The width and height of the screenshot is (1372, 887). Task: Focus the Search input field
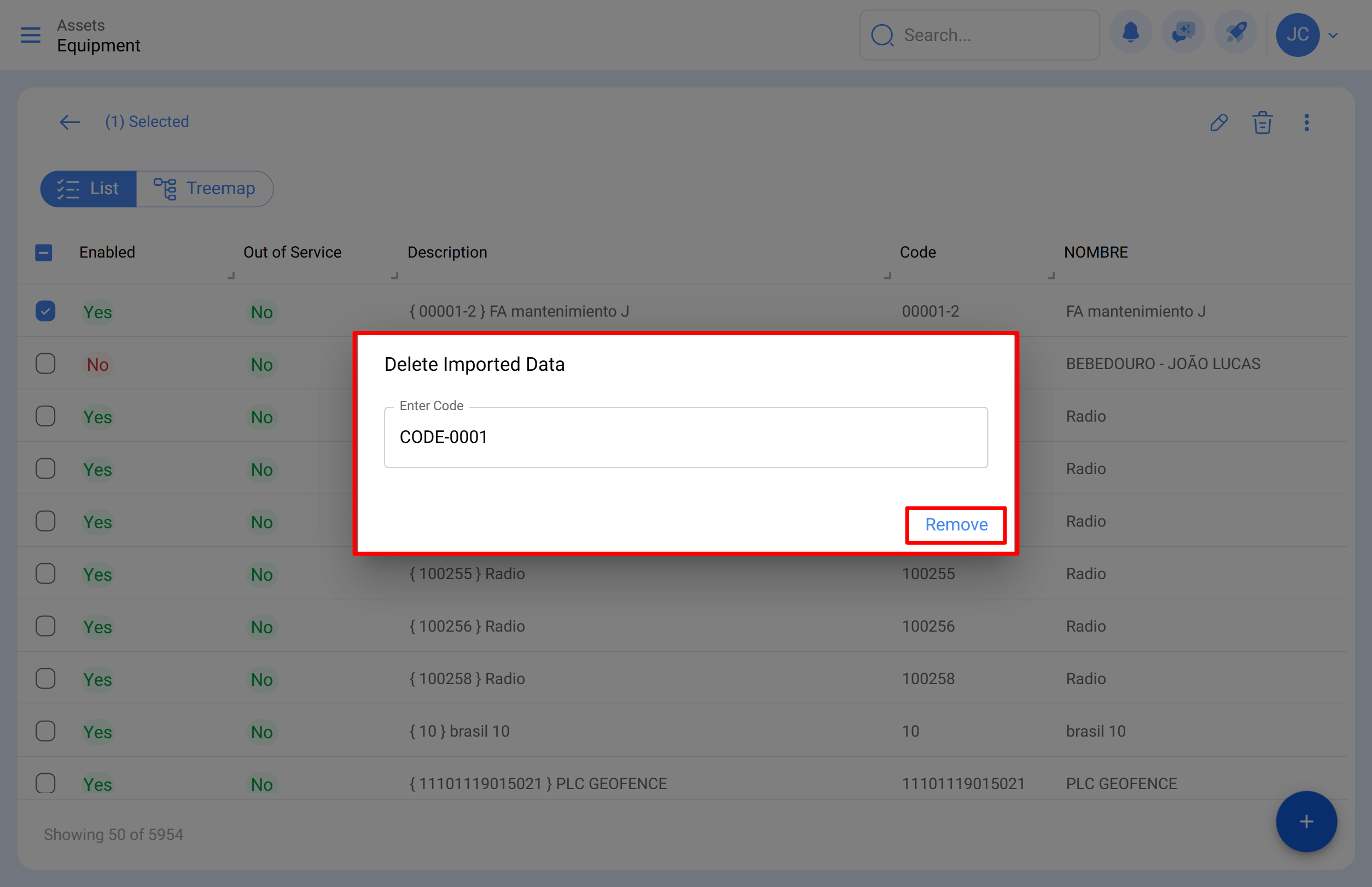tap(980, 35)
